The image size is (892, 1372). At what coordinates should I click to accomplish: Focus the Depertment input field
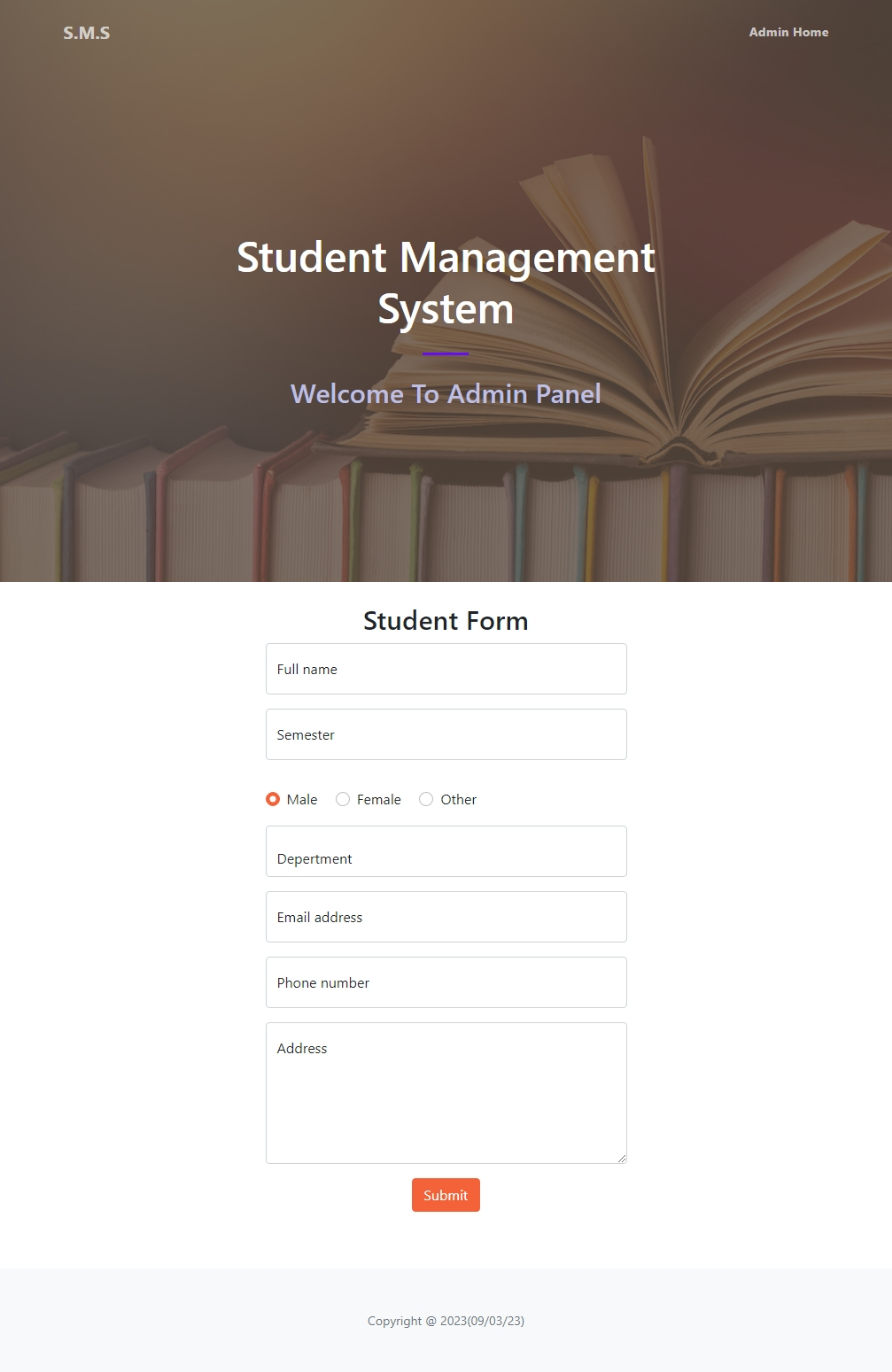click(445, 851)
